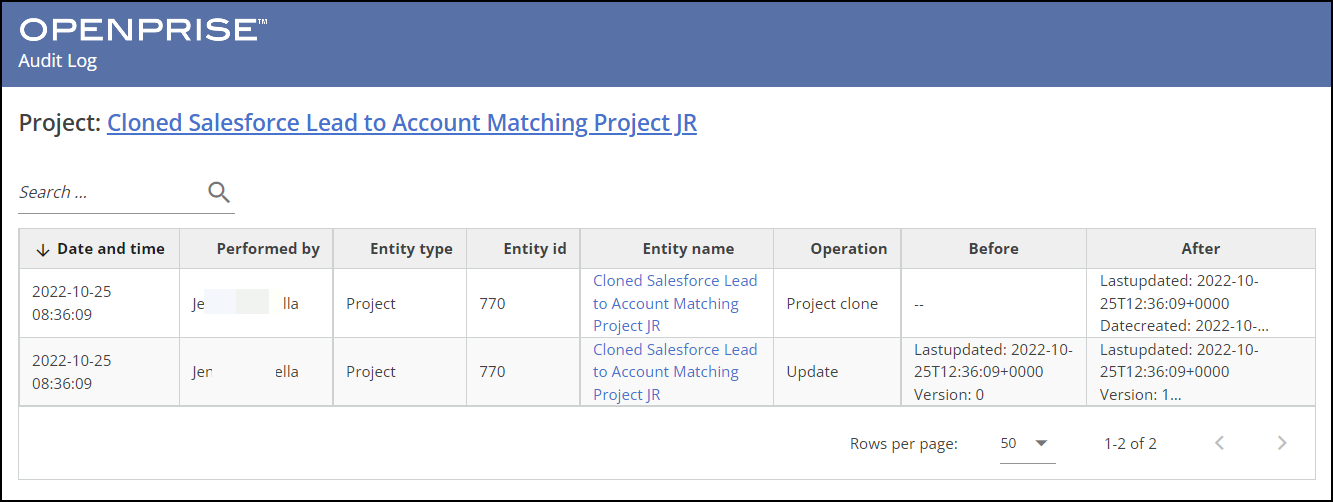Go to next page arrow
This screenshot has height=502, width=1333.
[x=1282, y=443]
